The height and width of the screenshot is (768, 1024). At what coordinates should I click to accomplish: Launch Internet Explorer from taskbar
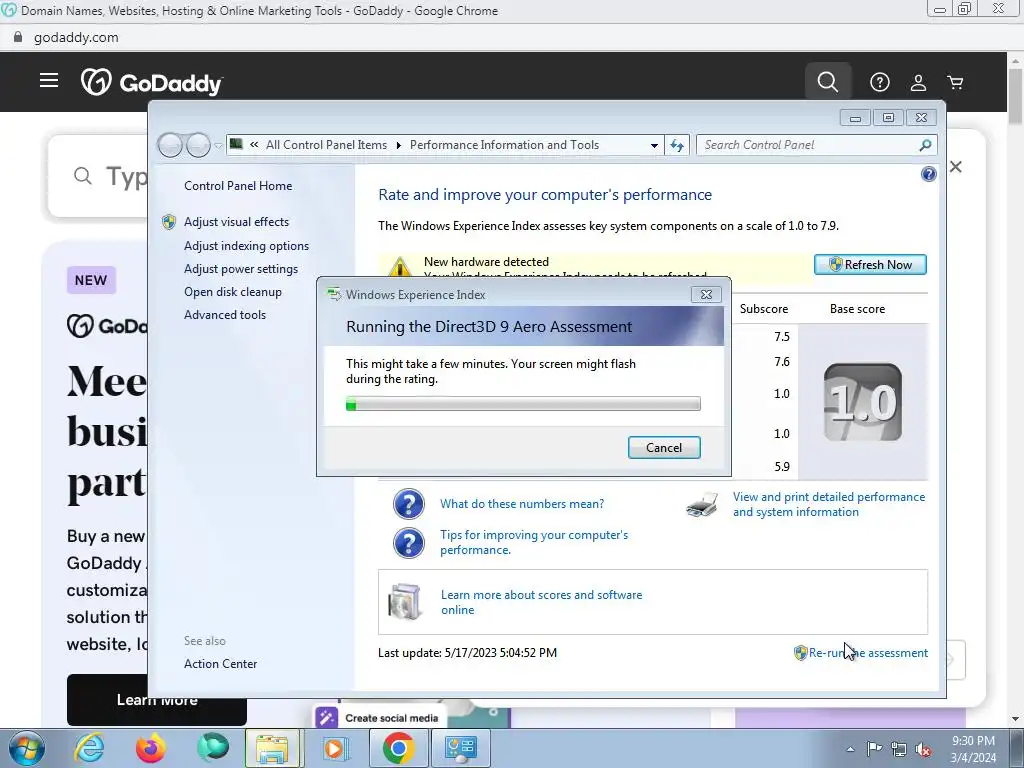[x=89, y=748]
